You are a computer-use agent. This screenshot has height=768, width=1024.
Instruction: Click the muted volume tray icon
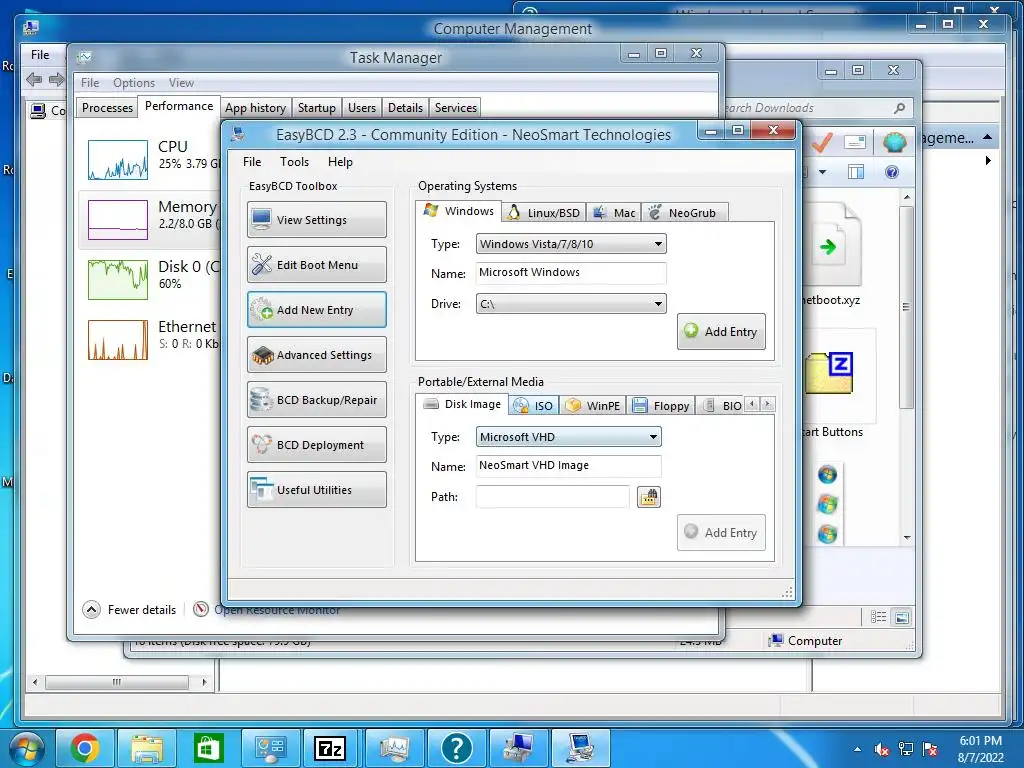[881, 750]
